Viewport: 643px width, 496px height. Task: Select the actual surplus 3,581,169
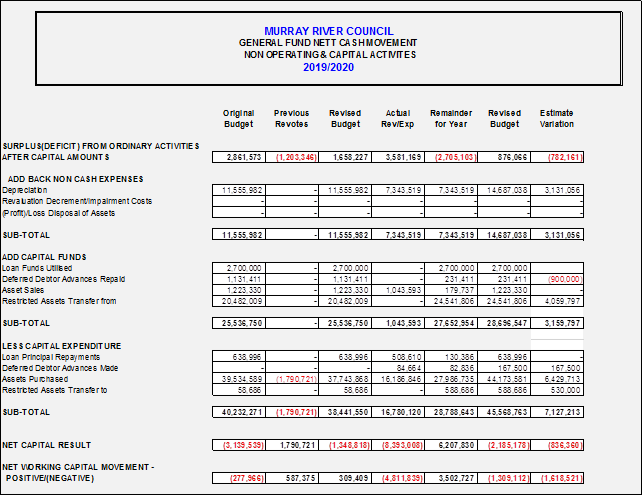point(398,157)
